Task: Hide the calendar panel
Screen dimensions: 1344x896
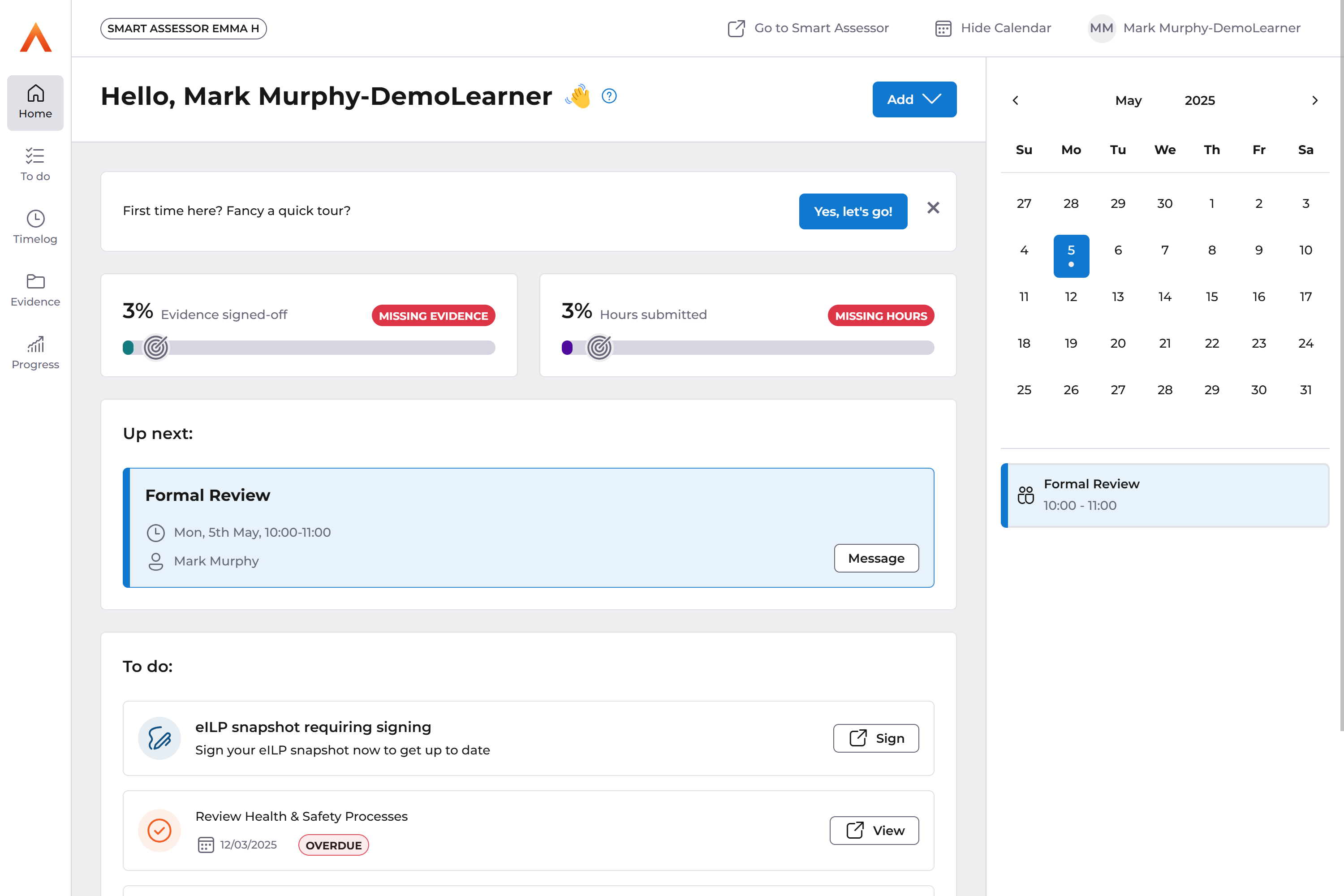Action: pyautogui.click(x=993, y=28)
